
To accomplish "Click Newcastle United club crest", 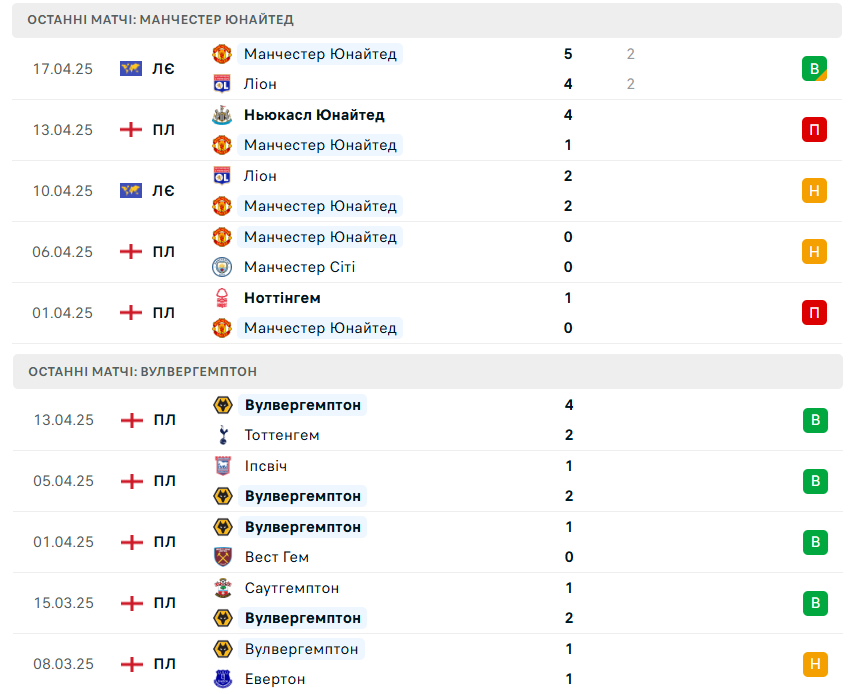I will point(222,115).
